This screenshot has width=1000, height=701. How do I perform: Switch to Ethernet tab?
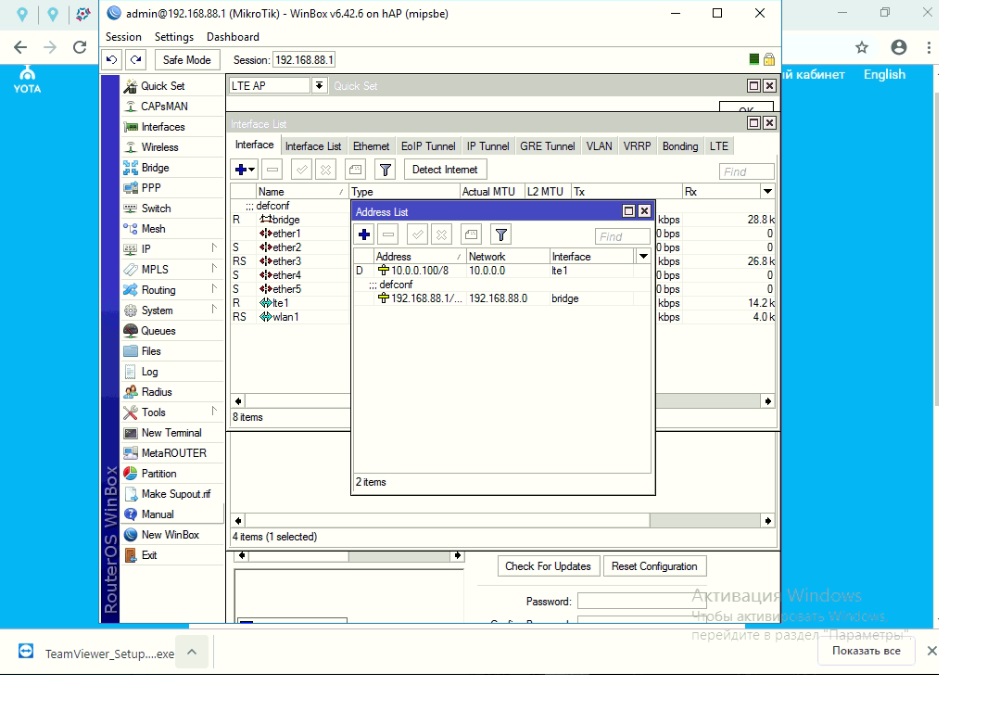371,146
